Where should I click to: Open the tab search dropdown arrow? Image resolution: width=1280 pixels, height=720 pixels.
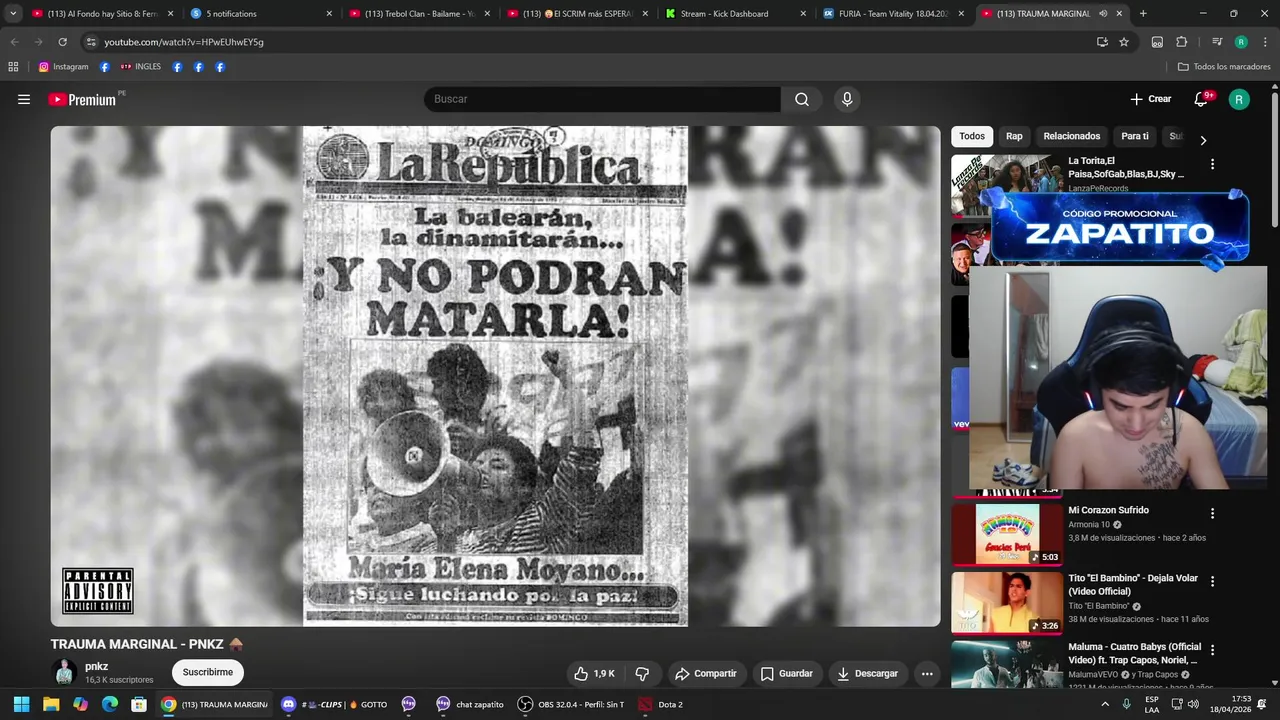[13, 14]
